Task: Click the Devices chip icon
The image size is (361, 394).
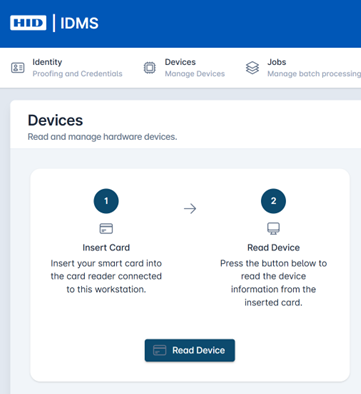Action: pos(150,68)
